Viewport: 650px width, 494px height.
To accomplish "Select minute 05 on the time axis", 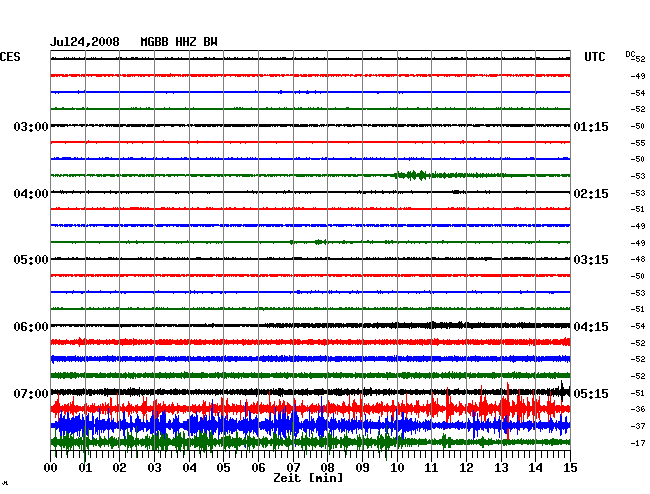I will pyautogui.click(x=223, y=467).
